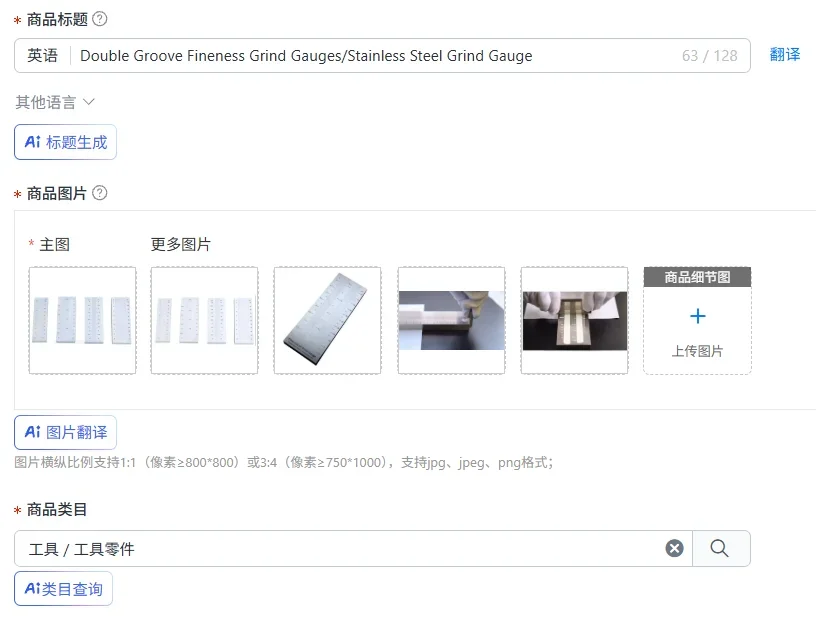Click the plus icon to upload detail image
The width and height of the screenshot is (816, 630).
point(697,316)
